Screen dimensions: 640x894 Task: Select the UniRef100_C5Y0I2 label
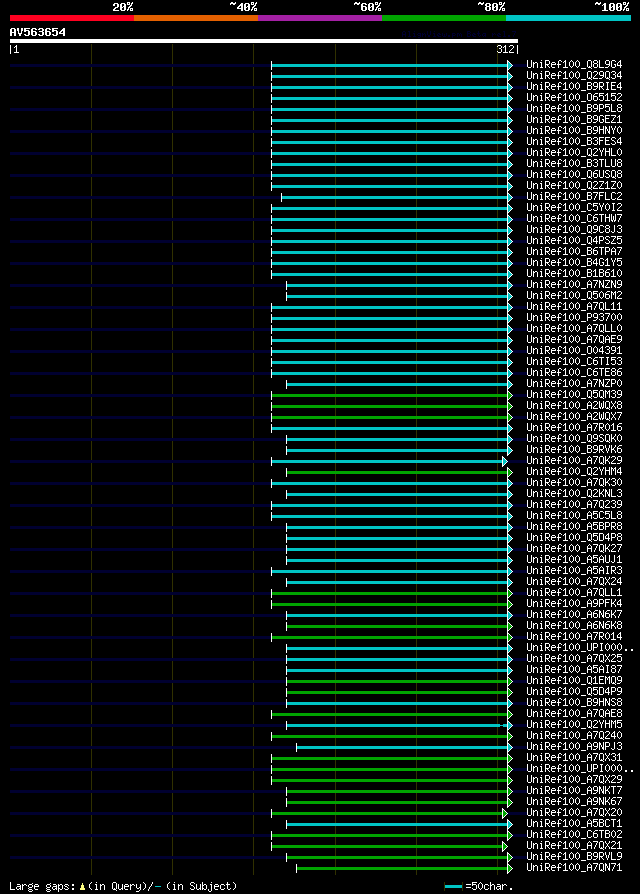(574, 208)
